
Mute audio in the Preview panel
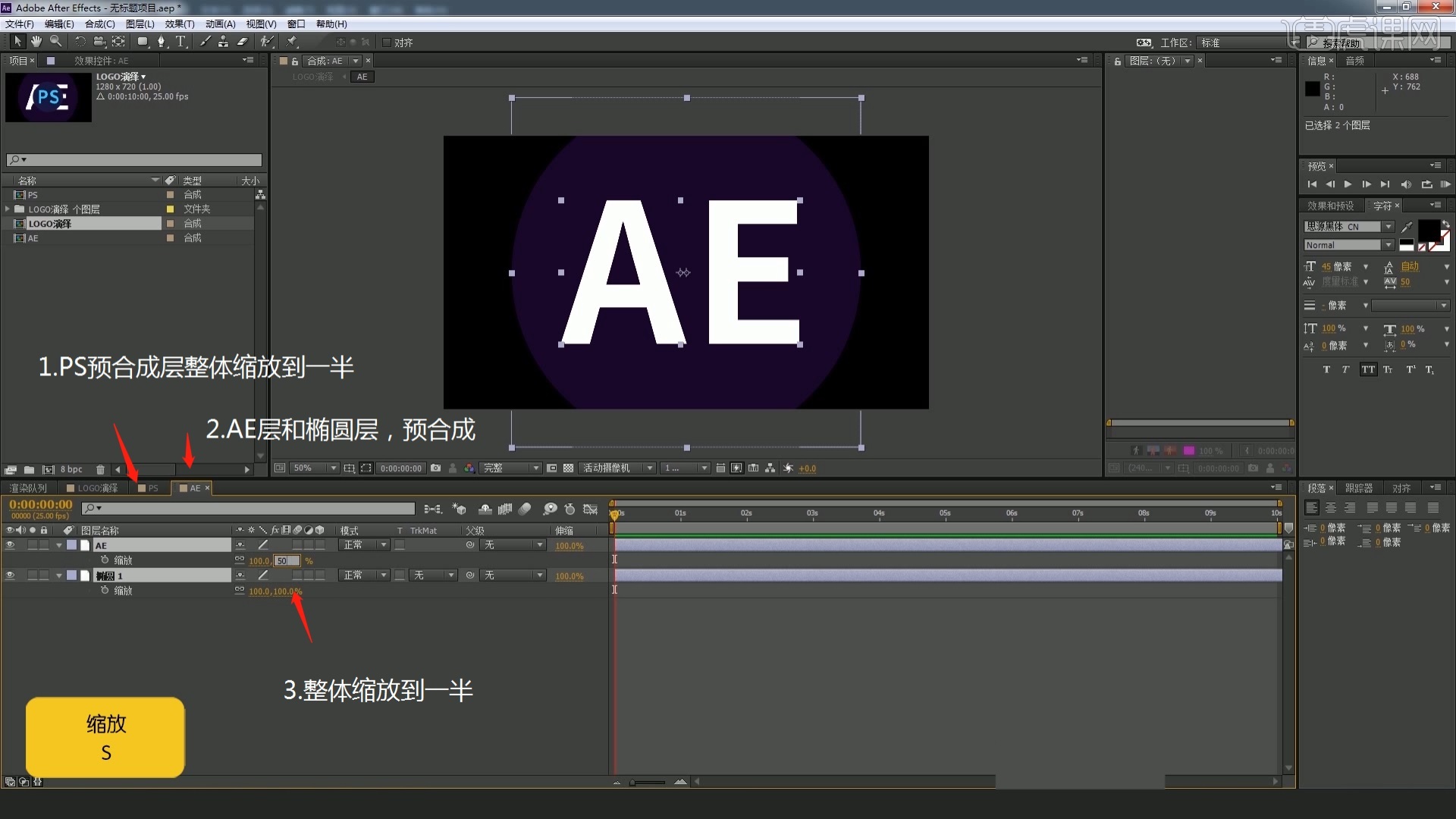pos(1406,184)
